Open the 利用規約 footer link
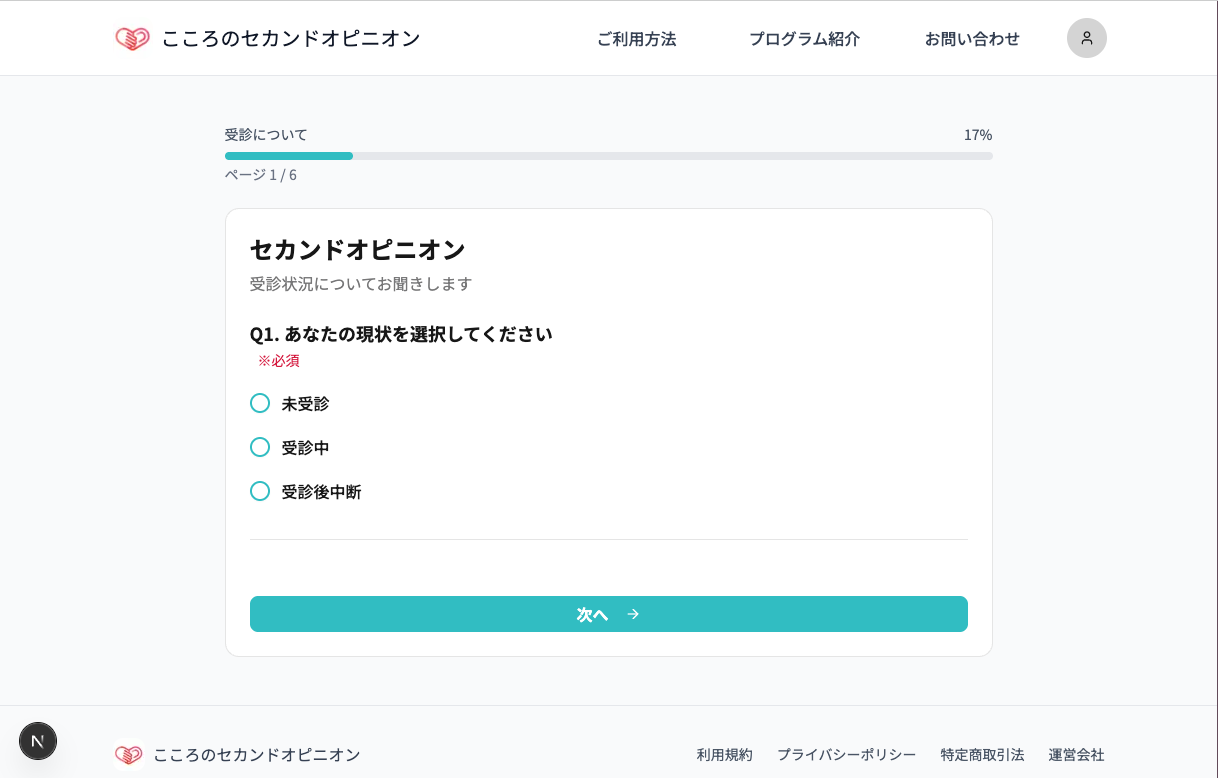This screenshot has height=778, width=1218. pos(724,755)
